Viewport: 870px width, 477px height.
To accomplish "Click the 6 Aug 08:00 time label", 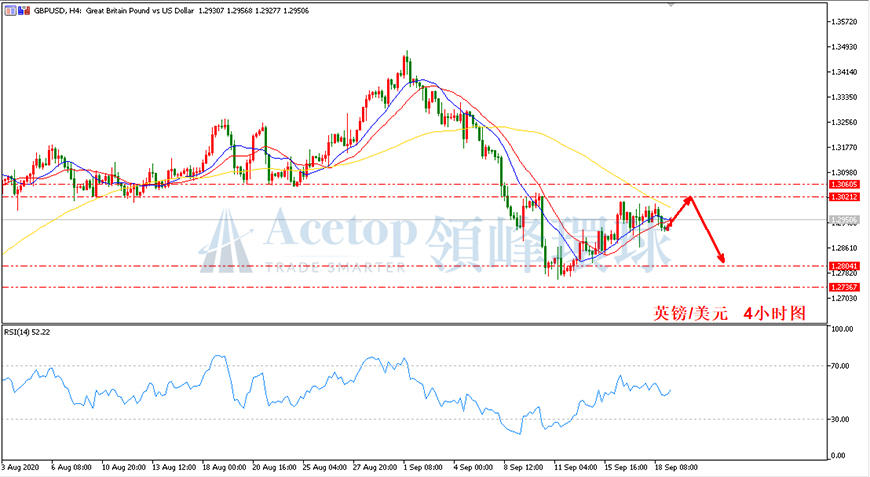I will (x=71, y=468).
